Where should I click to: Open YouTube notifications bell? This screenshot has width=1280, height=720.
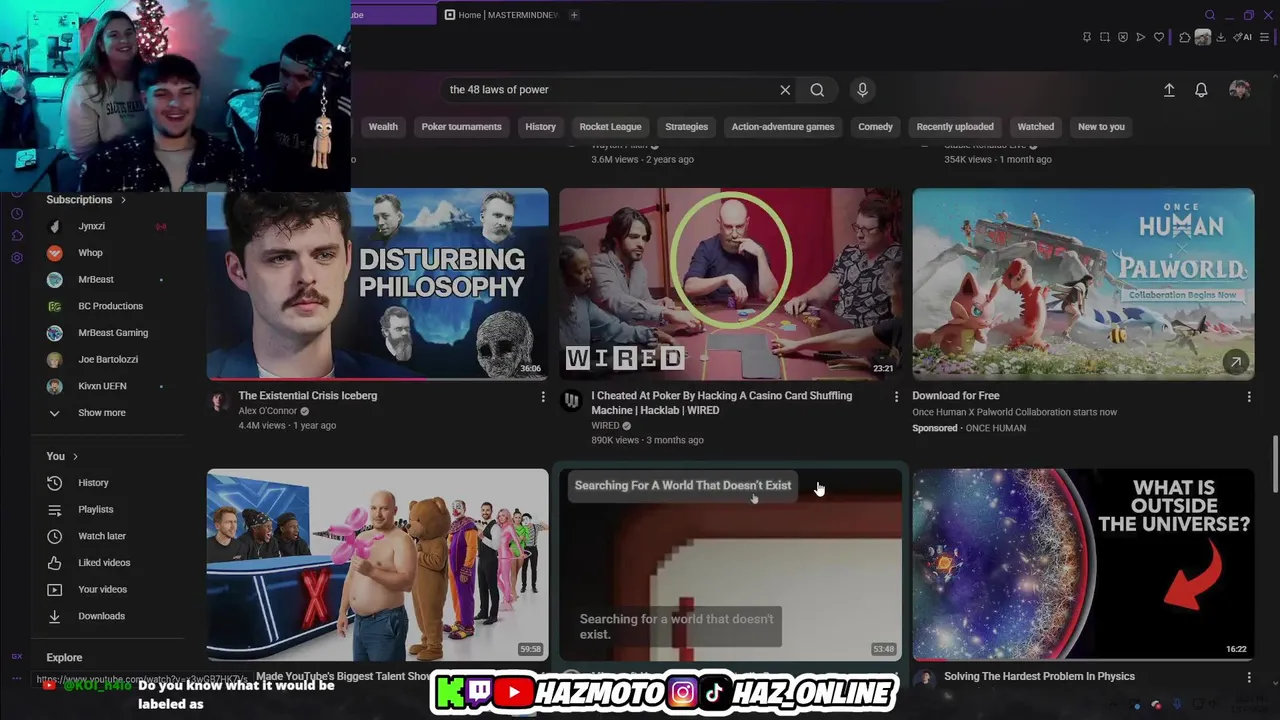coord(1201,90)
